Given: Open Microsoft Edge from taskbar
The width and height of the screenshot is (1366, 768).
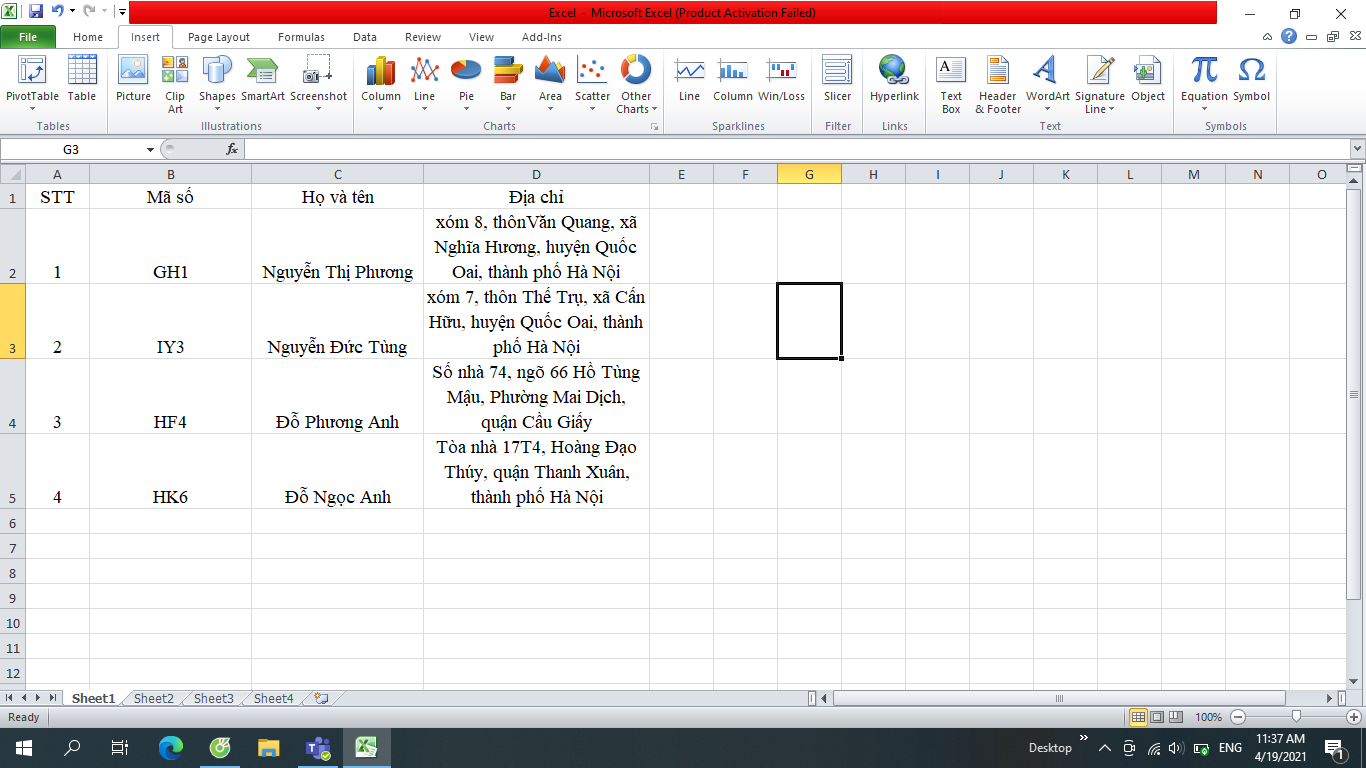Looking at the screenshot, I should [x=171, y=747].
